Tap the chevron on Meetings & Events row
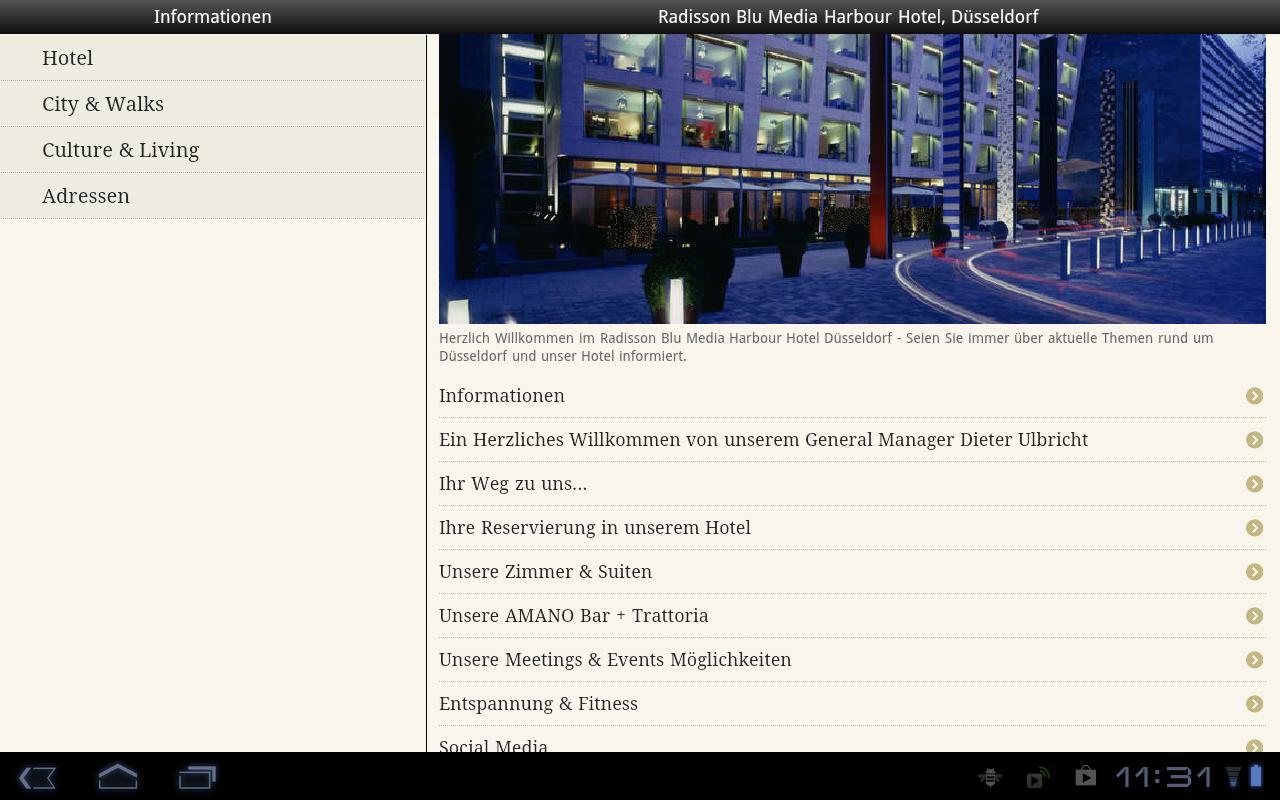Screen dimensions: 1280x800 point(1254,660)
